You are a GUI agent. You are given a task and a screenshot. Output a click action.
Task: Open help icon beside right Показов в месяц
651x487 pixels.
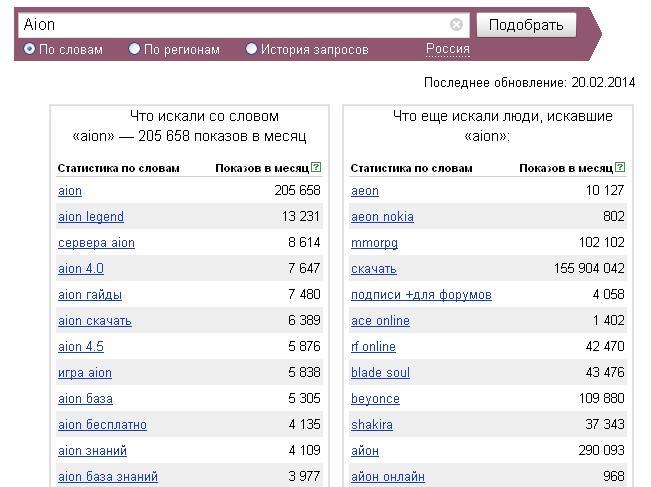pyautogui.click(x=620, y=167)
